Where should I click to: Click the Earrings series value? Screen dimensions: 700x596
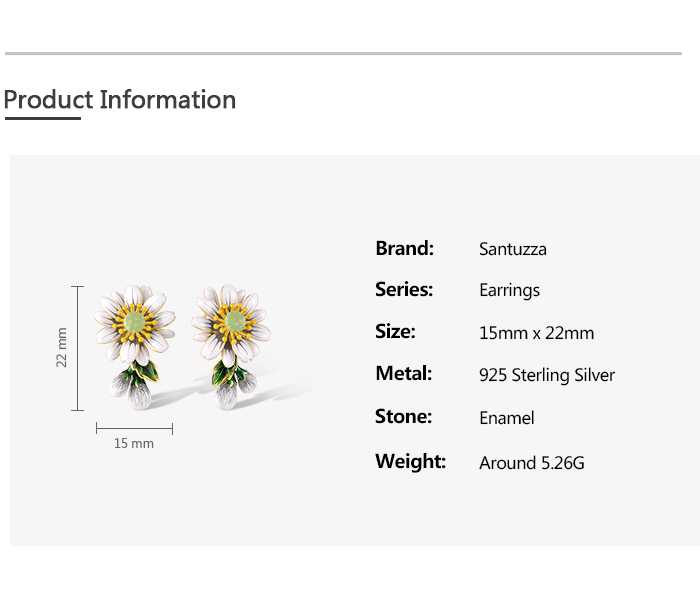point(509,291)
